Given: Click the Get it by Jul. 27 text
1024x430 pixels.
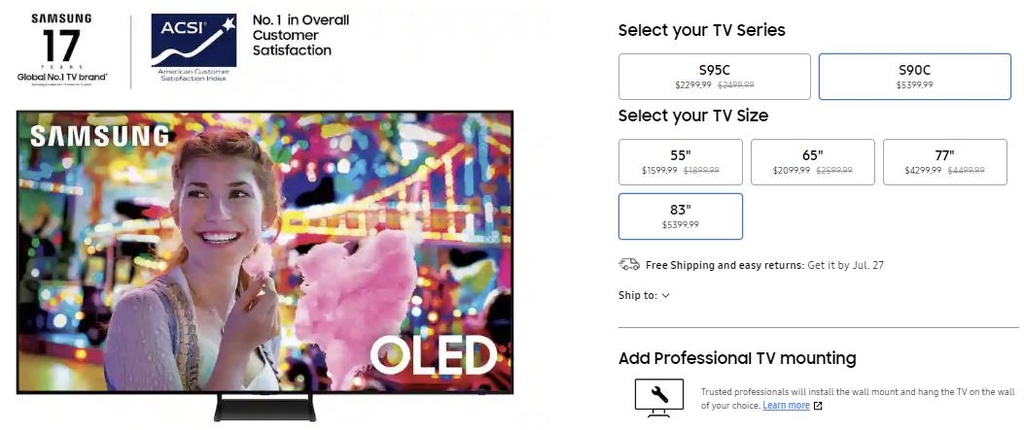Looking at the screenshot, I should pos(846,265).
